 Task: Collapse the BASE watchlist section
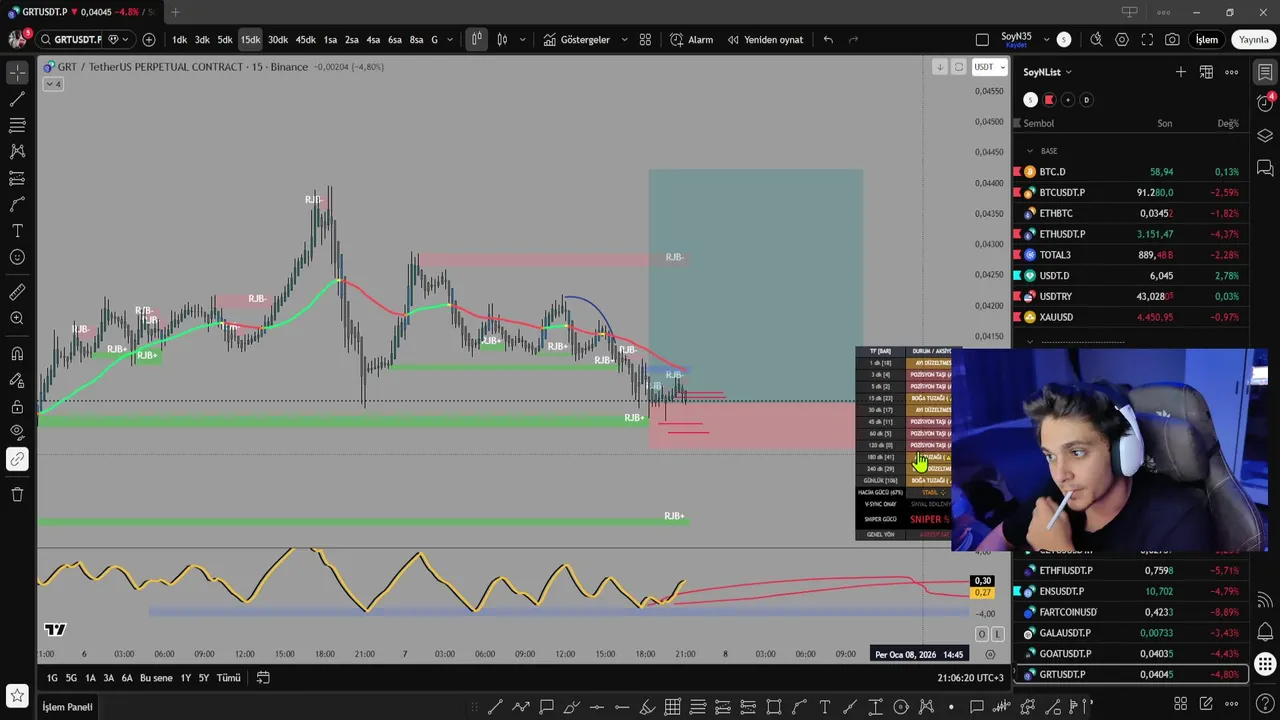tap(1030, 151)
